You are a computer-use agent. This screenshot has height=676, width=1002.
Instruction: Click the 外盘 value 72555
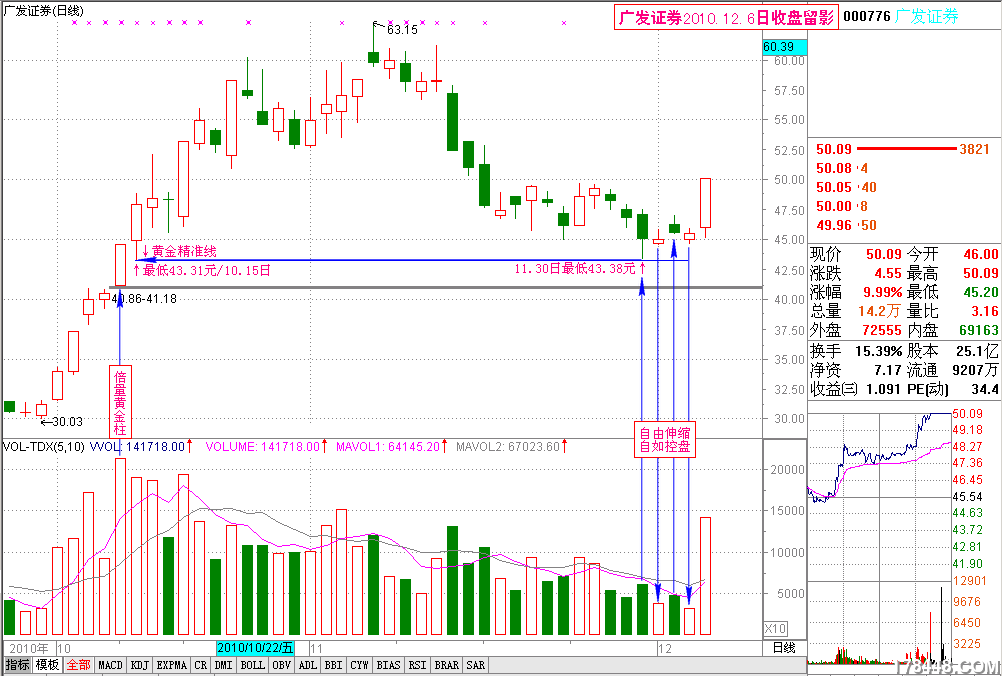880,330
